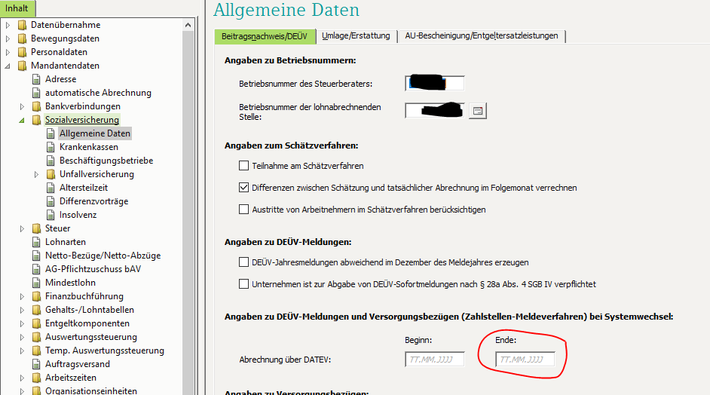The height and width of the screenshot is (395, 710).
Task: Expand the Unfallversicherung tree node arrow
Action: click(36, 174)
